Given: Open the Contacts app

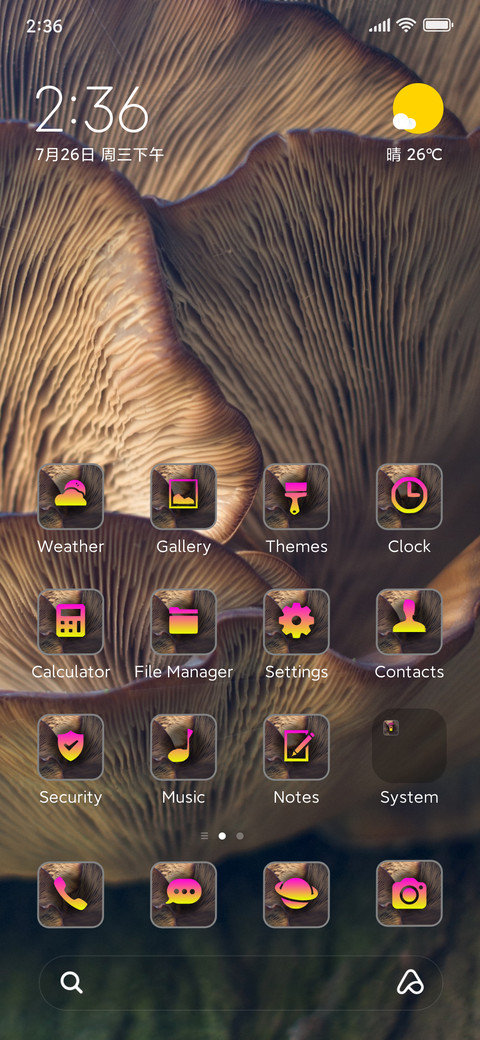Looking at the screenshot, I should (x=409, y=621).
